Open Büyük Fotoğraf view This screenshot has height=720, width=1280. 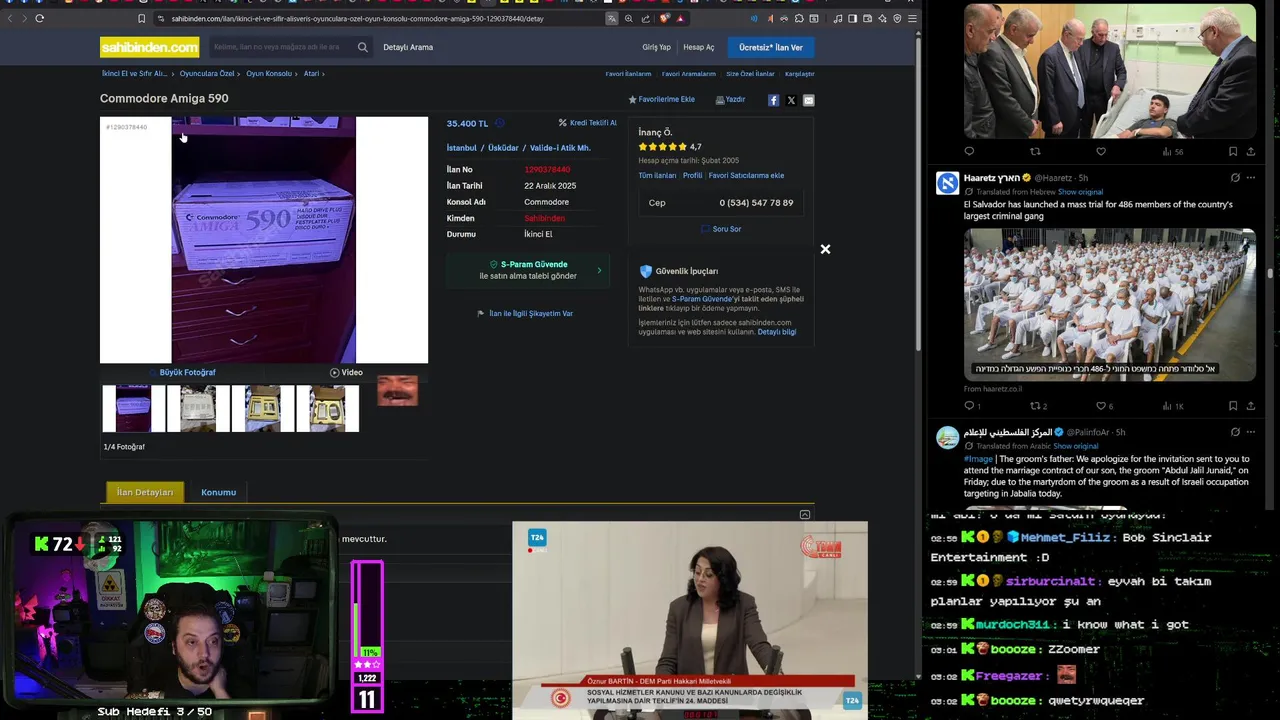[x=187, y=373]
